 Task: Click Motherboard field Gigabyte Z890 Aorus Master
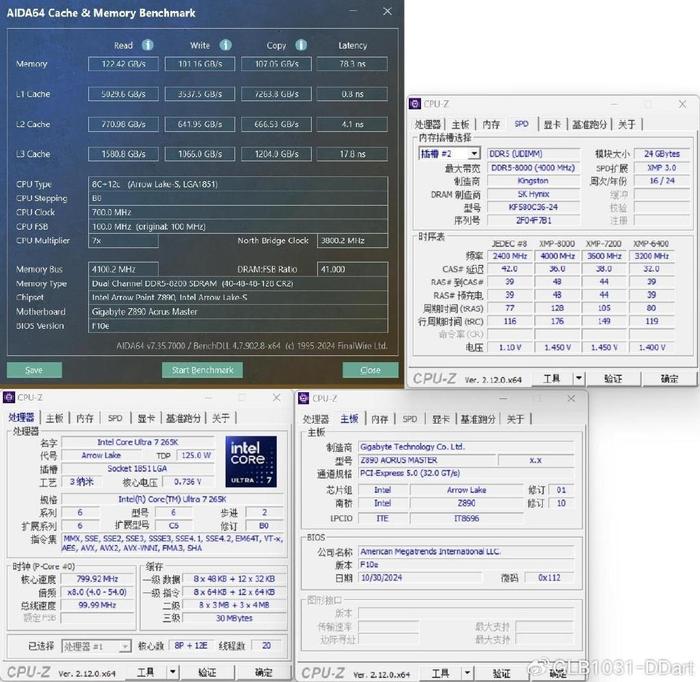pos(238,312)
